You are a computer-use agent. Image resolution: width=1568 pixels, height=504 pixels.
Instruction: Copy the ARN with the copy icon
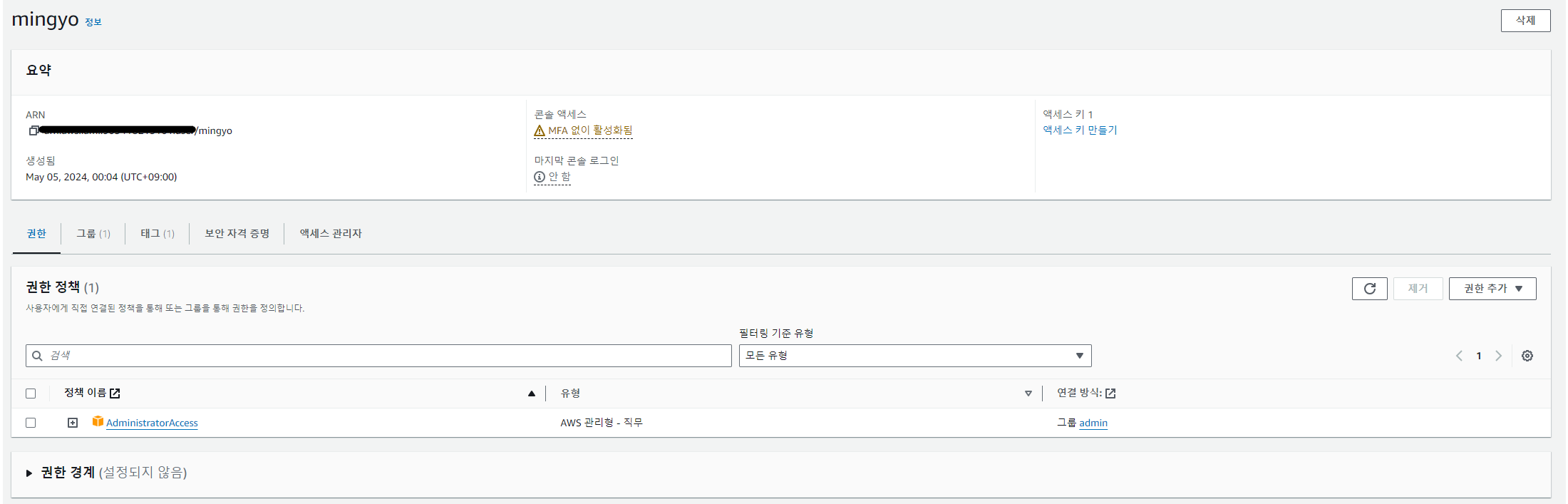33,130
